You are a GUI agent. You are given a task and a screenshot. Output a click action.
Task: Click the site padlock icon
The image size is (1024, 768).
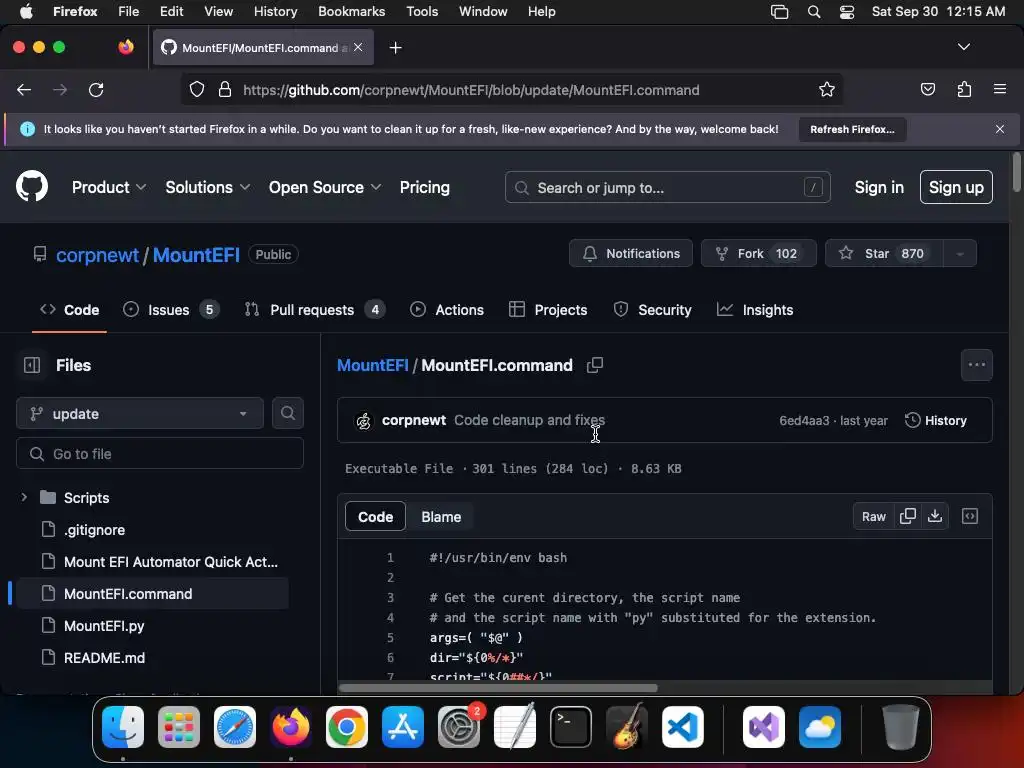[x=225, y=89]
